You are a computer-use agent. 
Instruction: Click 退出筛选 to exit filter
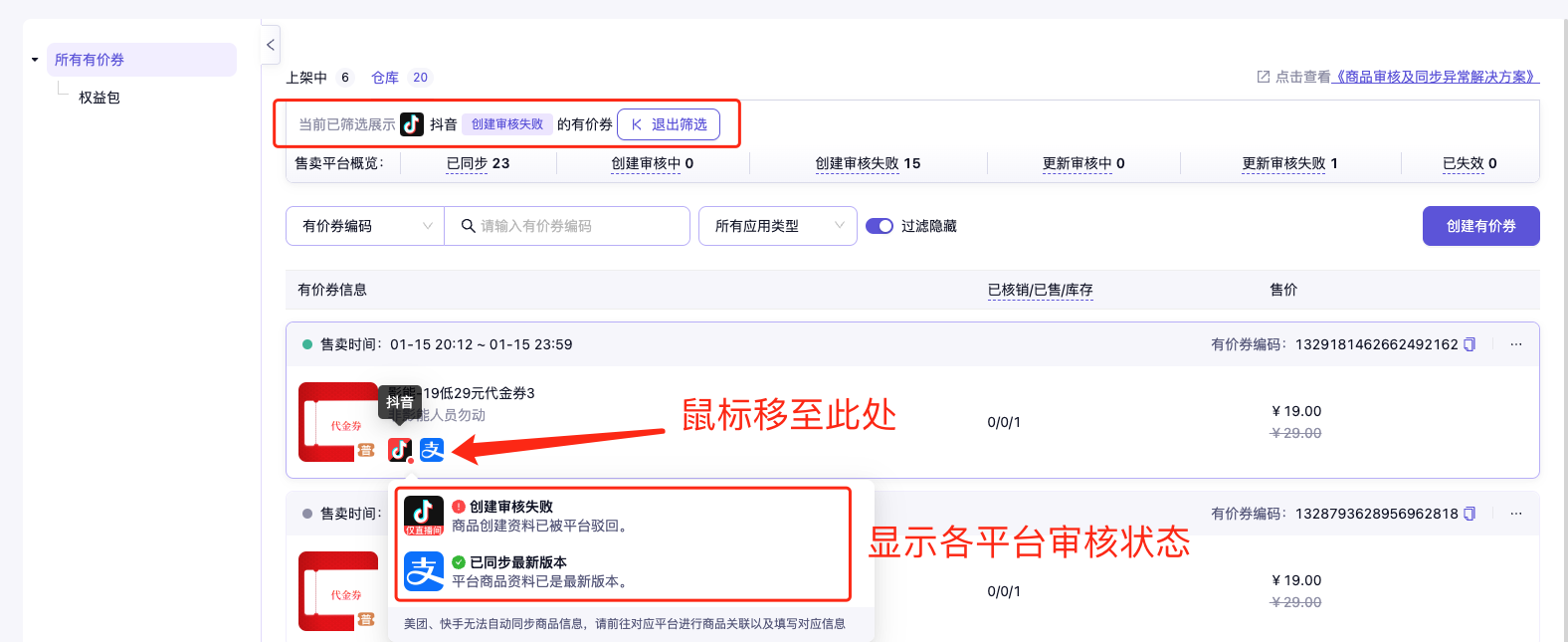(668, 124)
